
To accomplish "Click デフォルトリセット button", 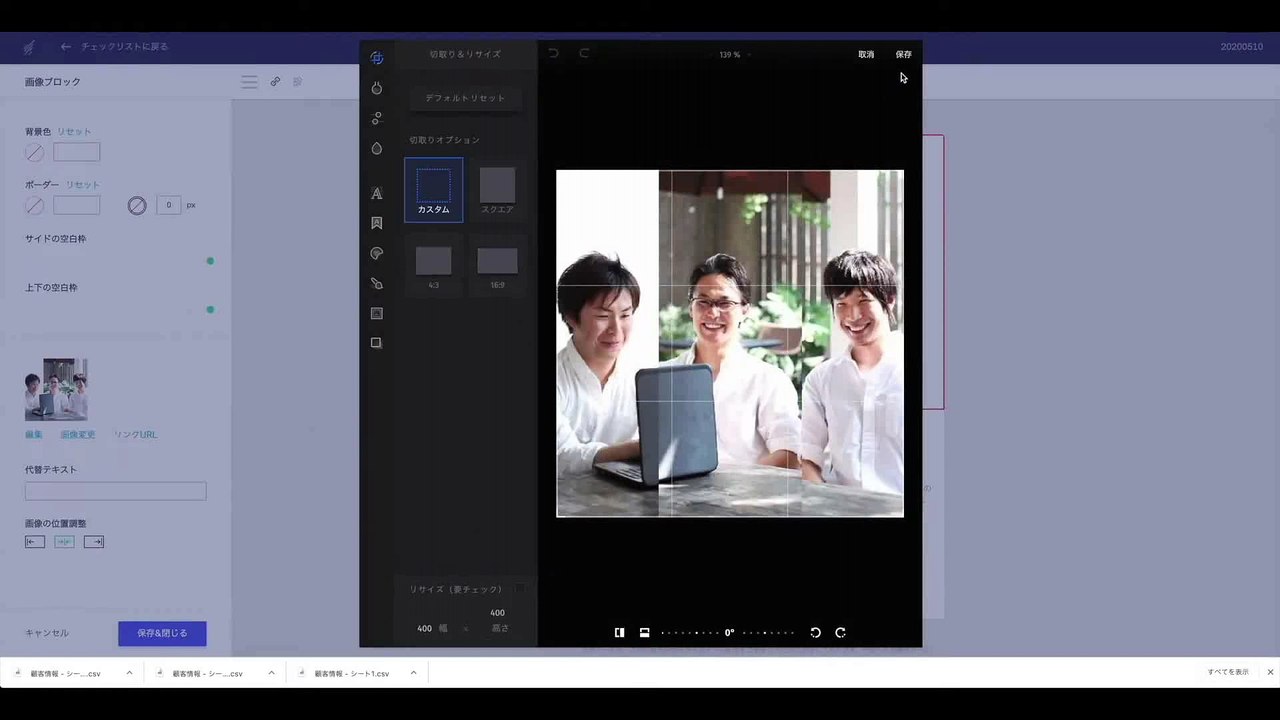I will [465, 98].
